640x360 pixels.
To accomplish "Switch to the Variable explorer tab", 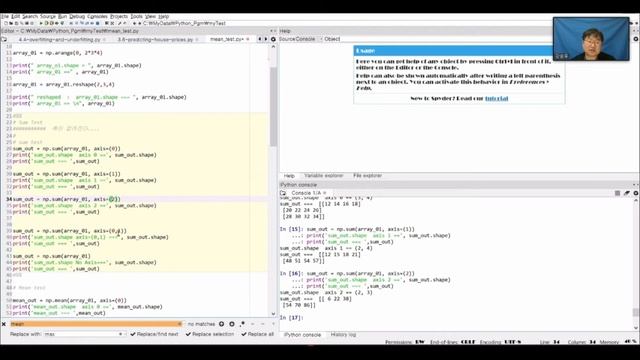I will click(x=323, y=176).
